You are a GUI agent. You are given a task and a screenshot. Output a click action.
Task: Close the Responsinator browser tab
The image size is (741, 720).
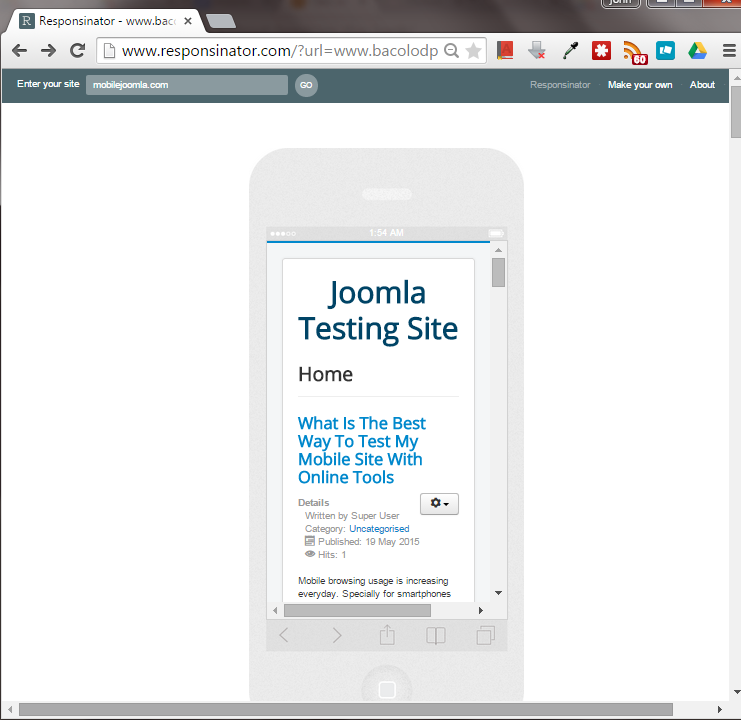click(188, 21)
